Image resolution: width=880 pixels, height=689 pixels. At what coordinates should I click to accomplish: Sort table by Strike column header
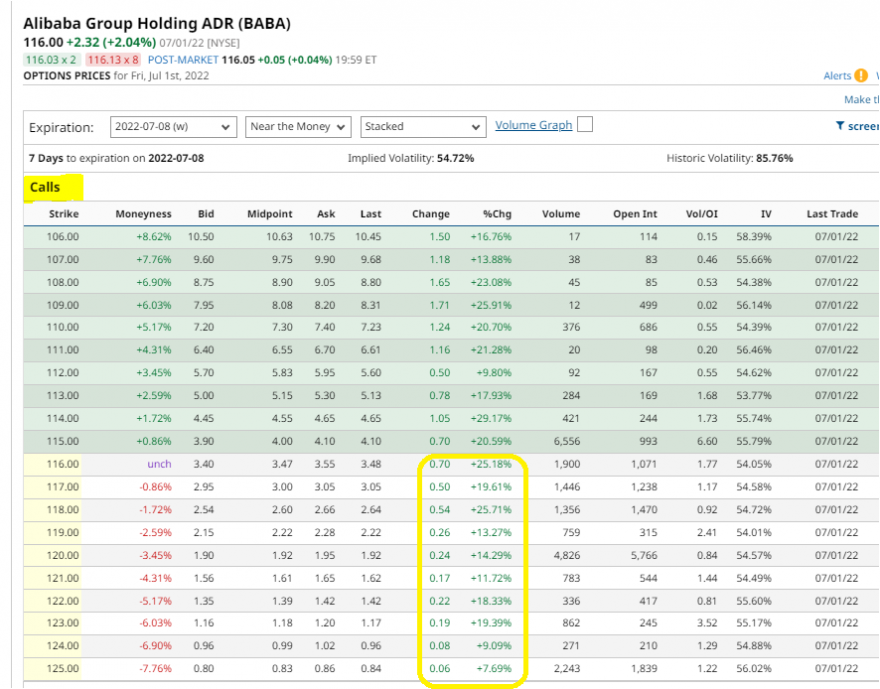click(x=64, y=214)
